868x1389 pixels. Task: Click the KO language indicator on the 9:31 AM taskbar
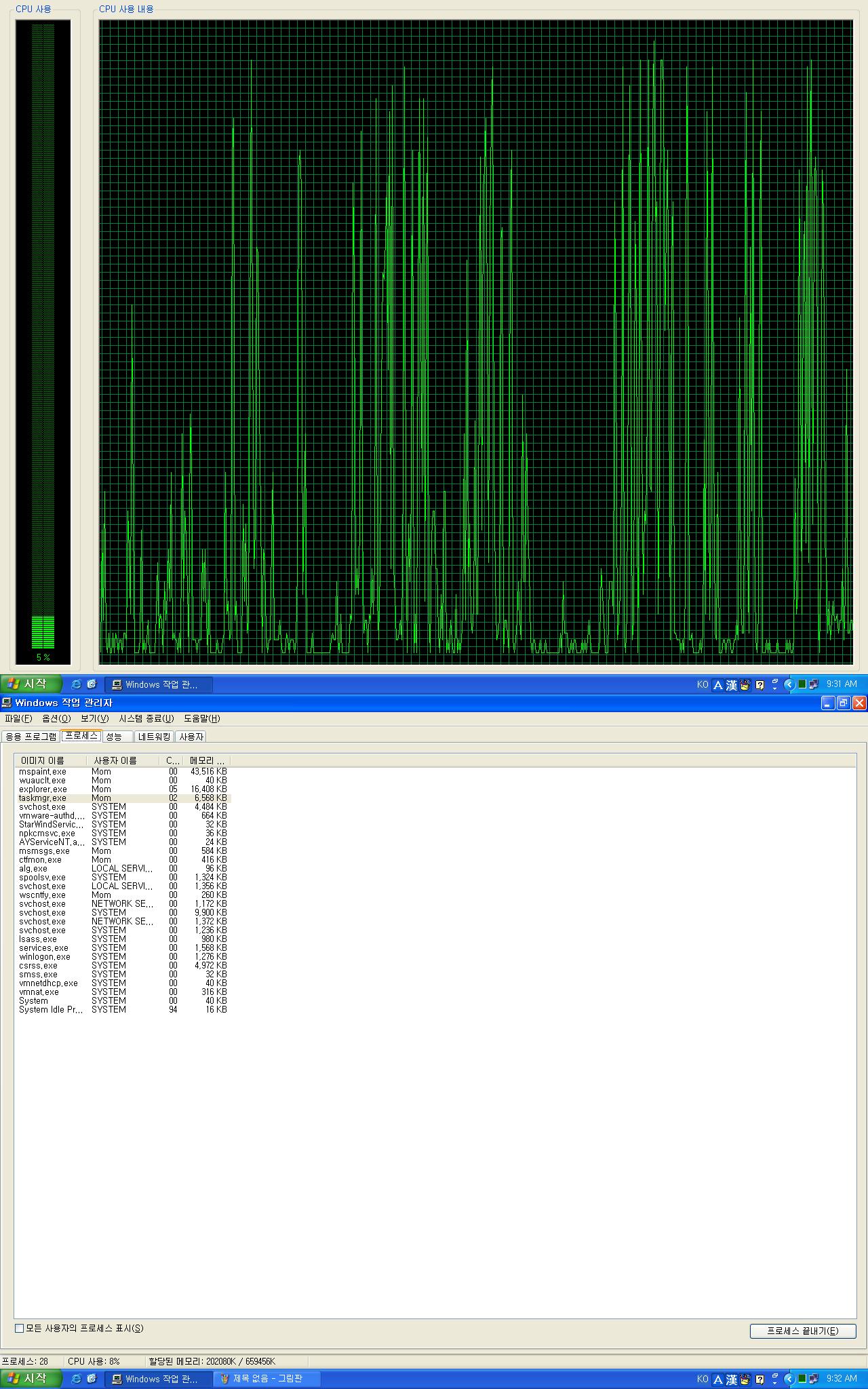[703, 685]
